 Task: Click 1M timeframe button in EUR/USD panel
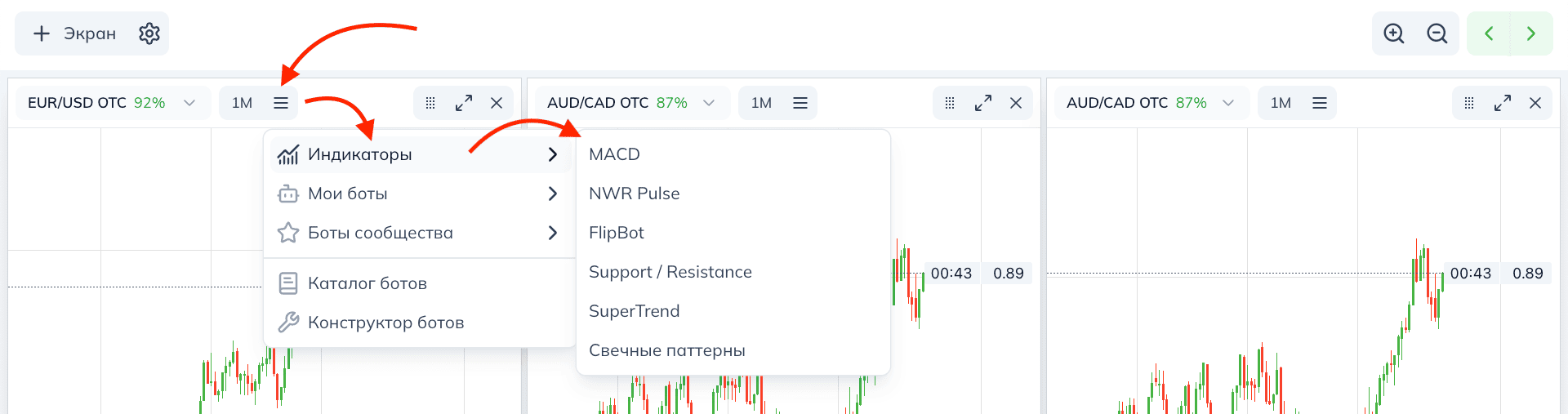242,103
